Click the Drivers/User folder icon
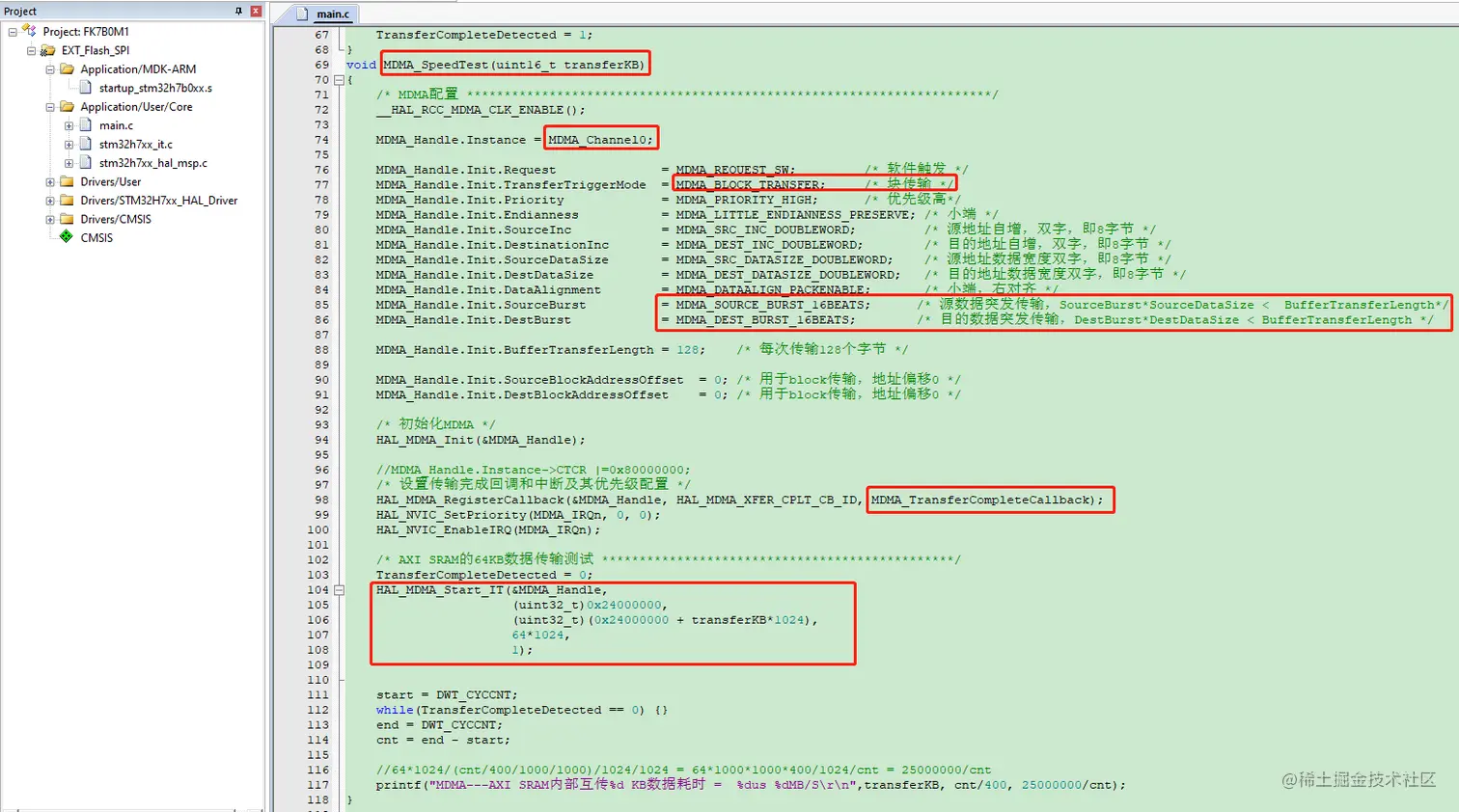 click(x=67, y=181)
